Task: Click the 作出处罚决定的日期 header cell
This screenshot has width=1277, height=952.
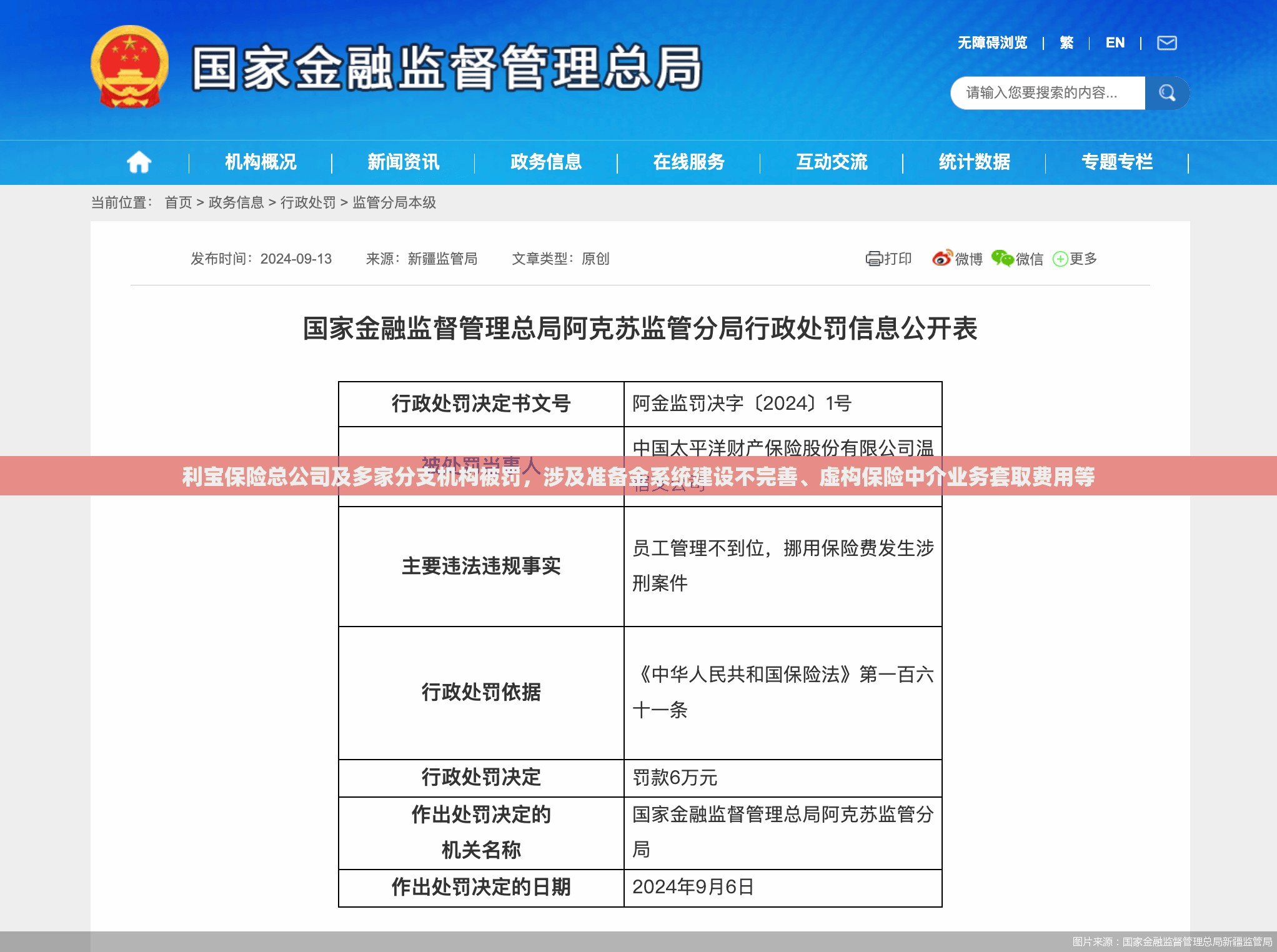Action: tap(481, 887)
